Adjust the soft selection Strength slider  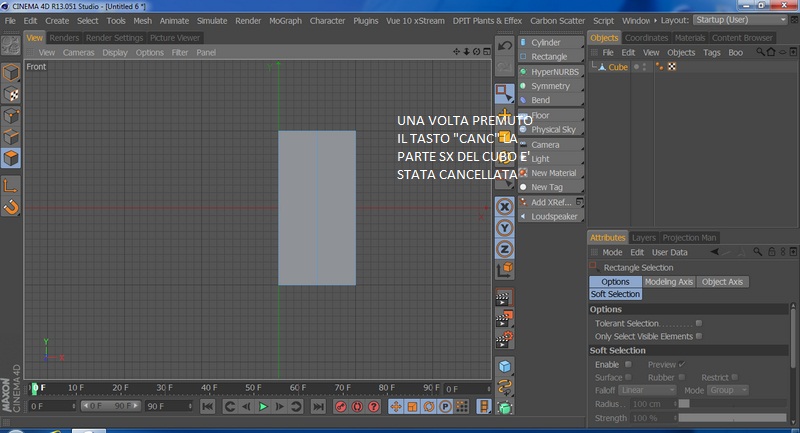[x=733, y=418]
